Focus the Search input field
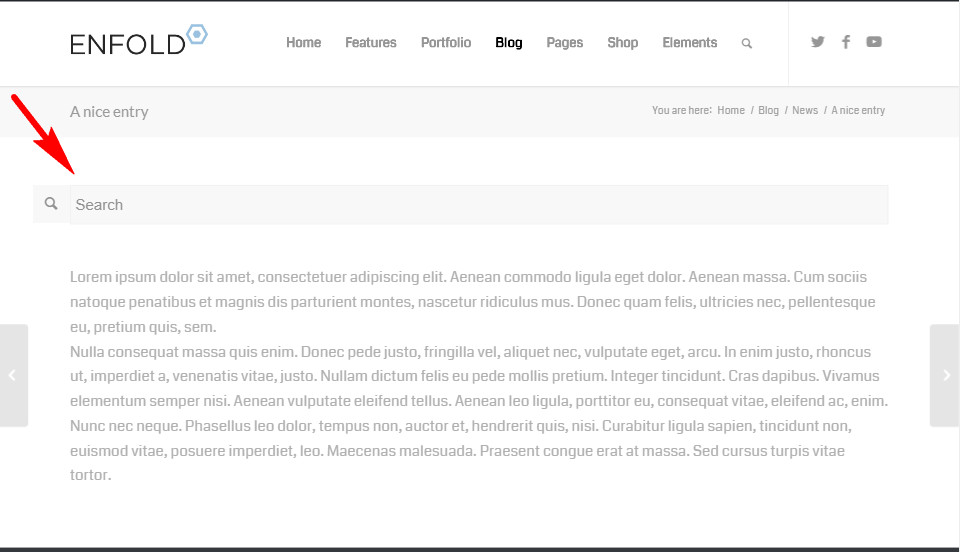Image resolution: width=960 pixels, height=552 pixels. 479,204
